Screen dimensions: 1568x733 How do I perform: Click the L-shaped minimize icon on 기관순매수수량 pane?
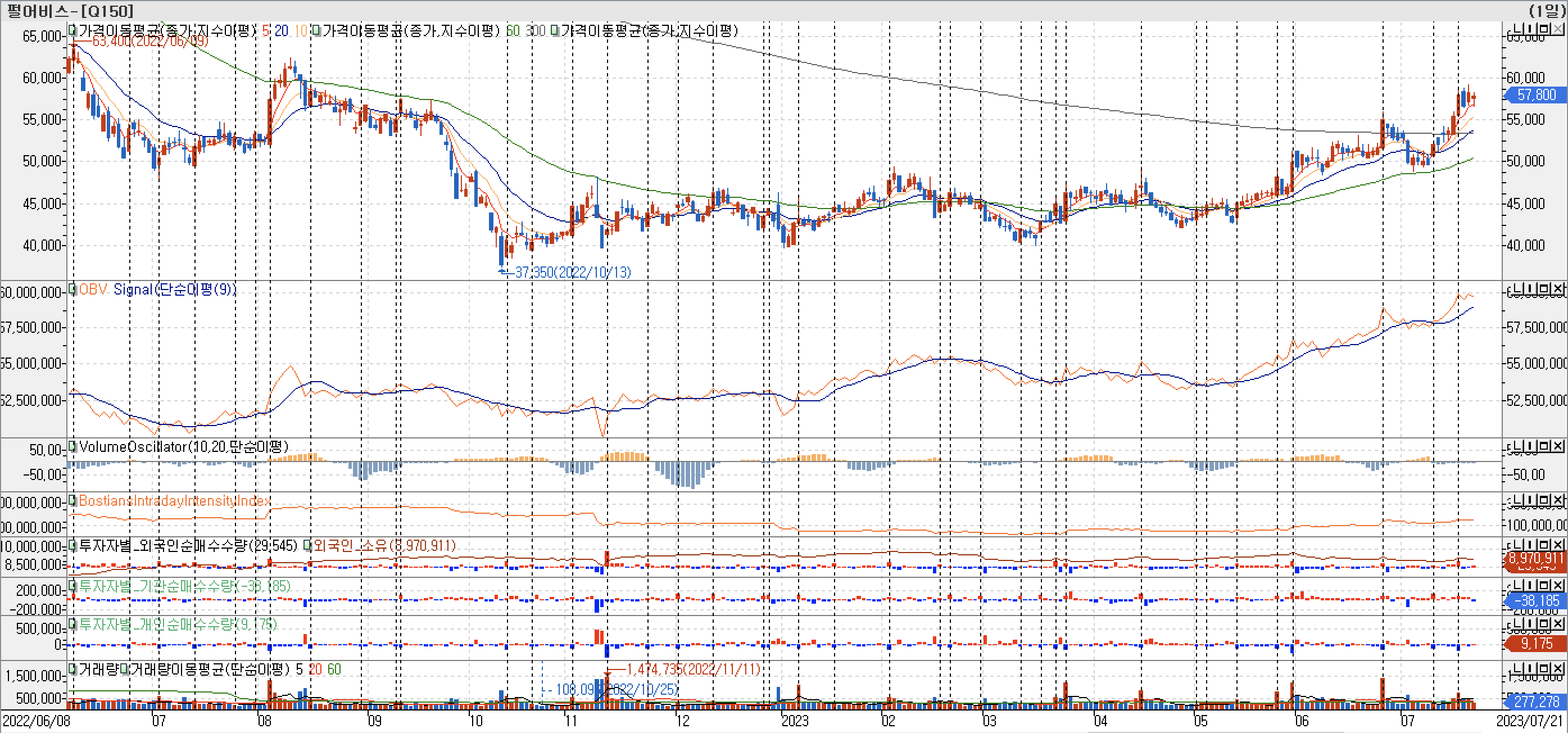[1517, 586]
